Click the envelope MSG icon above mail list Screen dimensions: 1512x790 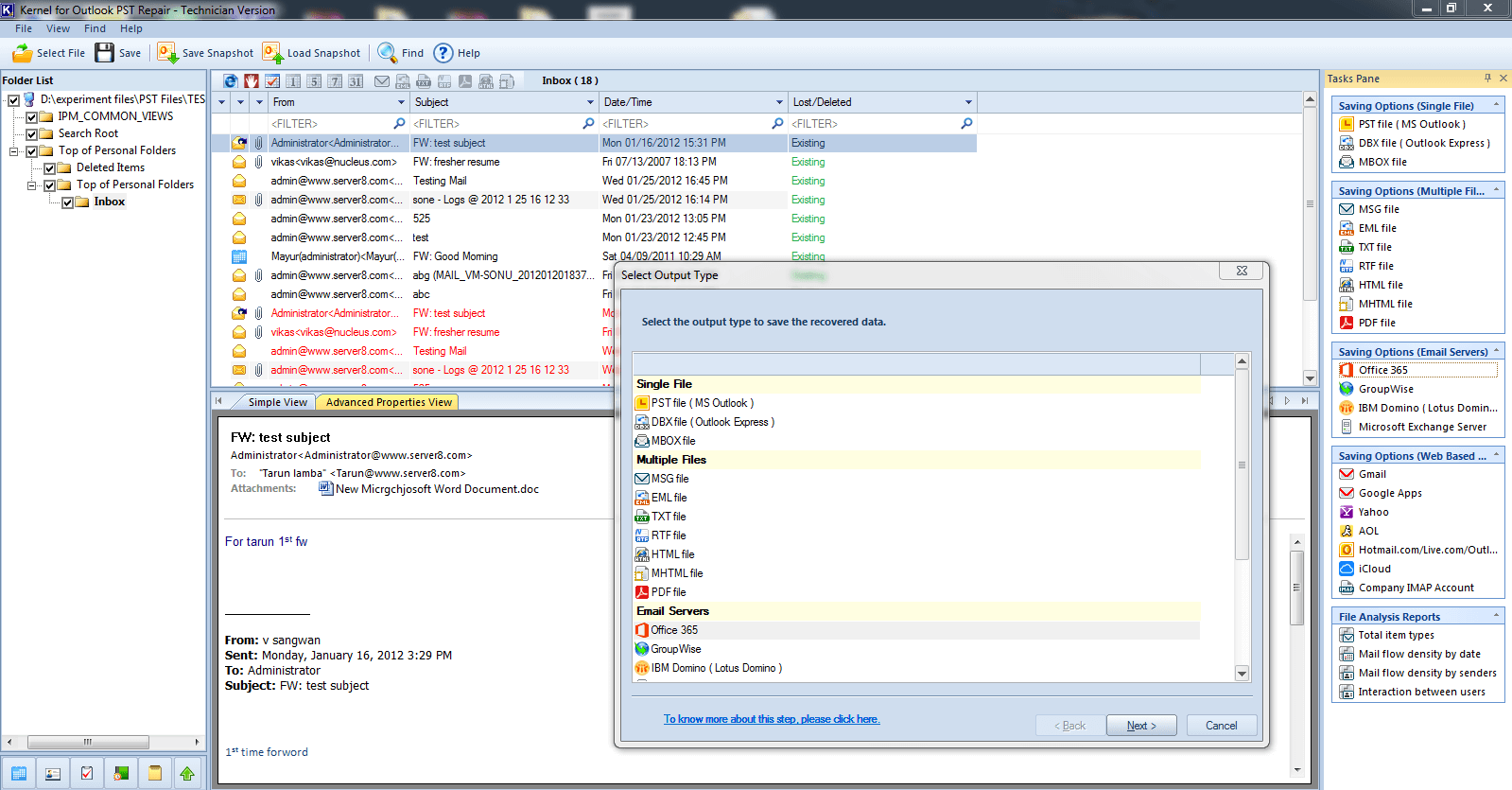(x=382, y=81)
